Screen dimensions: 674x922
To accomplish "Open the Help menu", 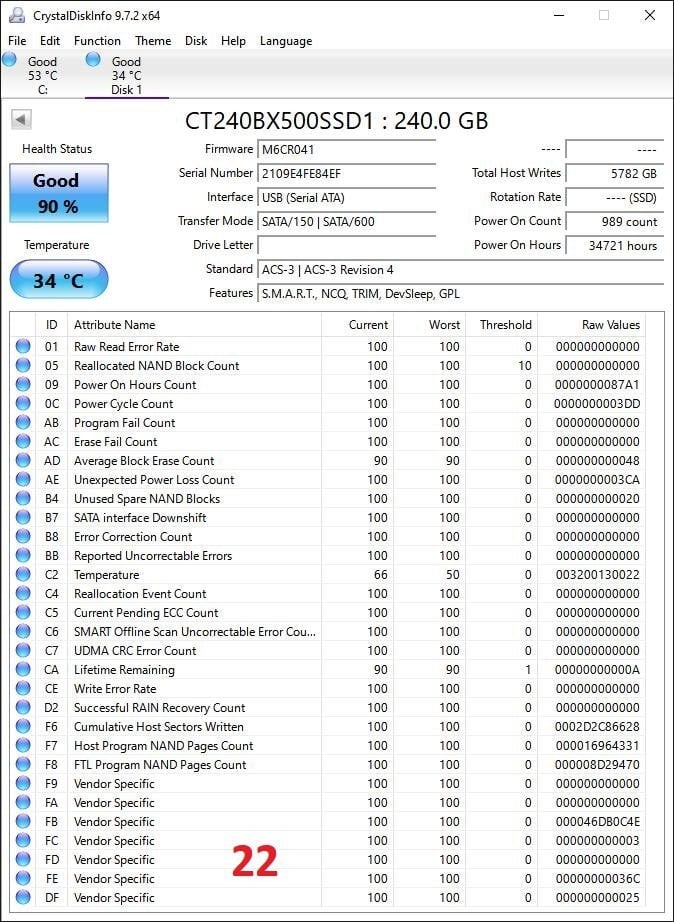I will point(233,41).
